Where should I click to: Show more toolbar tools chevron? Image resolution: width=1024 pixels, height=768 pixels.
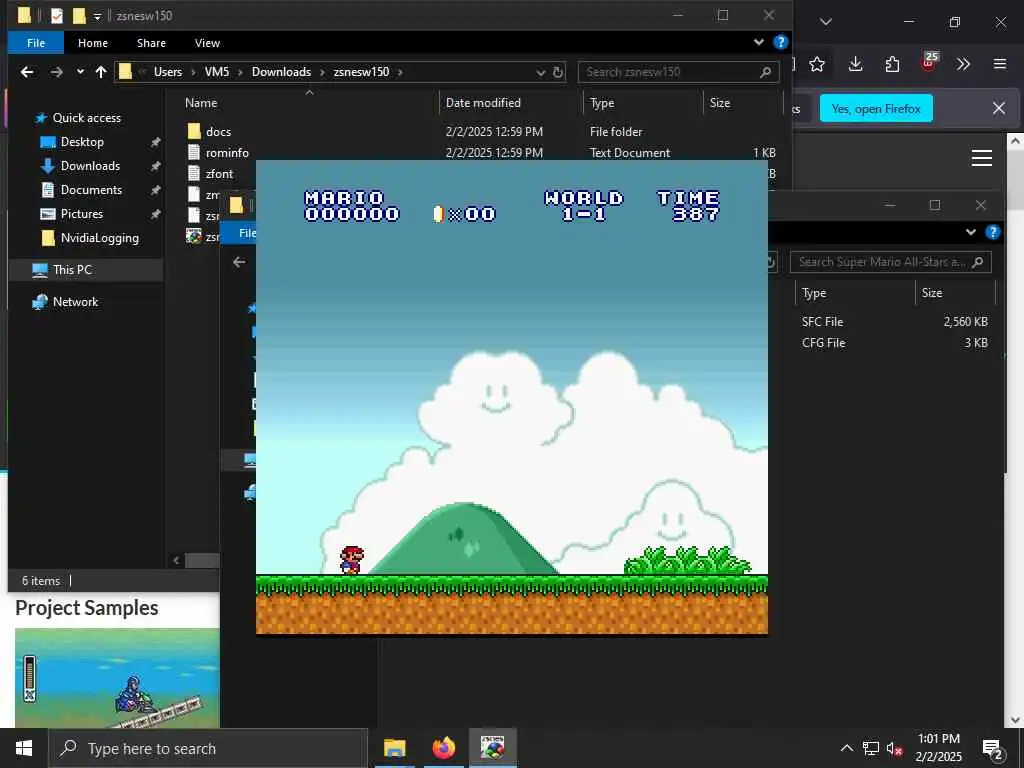(963, 64)
